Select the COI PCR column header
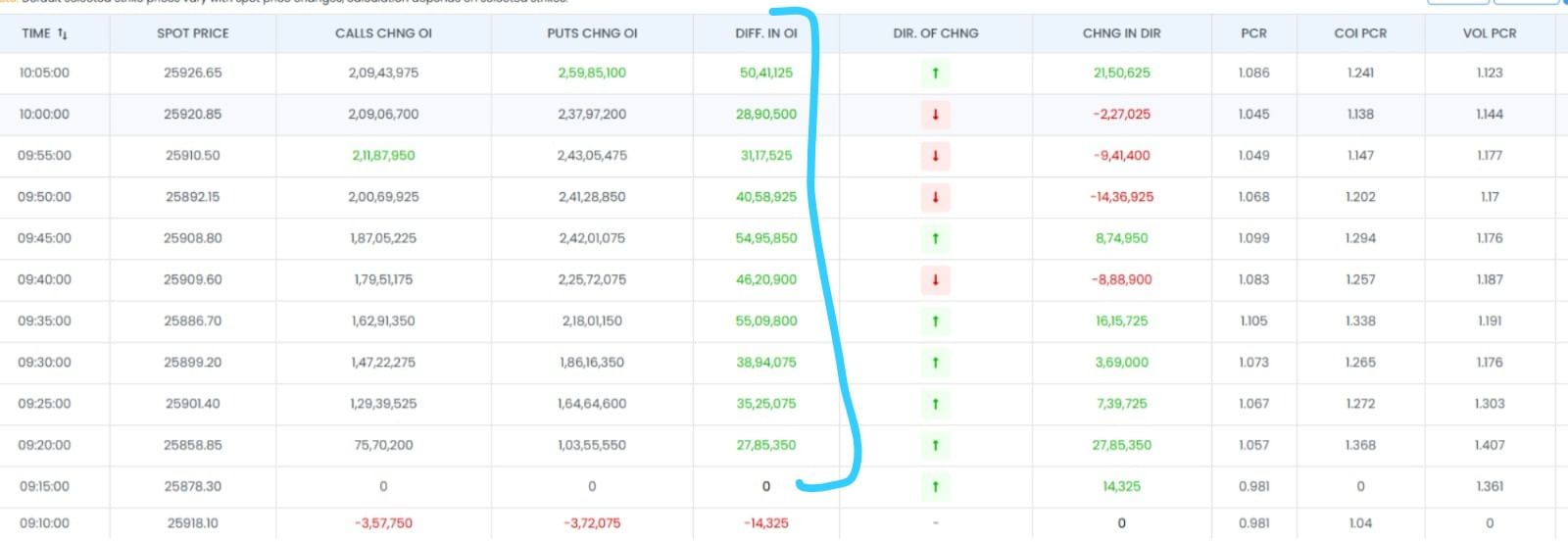Image resolution: width=1568 pixels, height=542 pixels. coord(1360,33)
